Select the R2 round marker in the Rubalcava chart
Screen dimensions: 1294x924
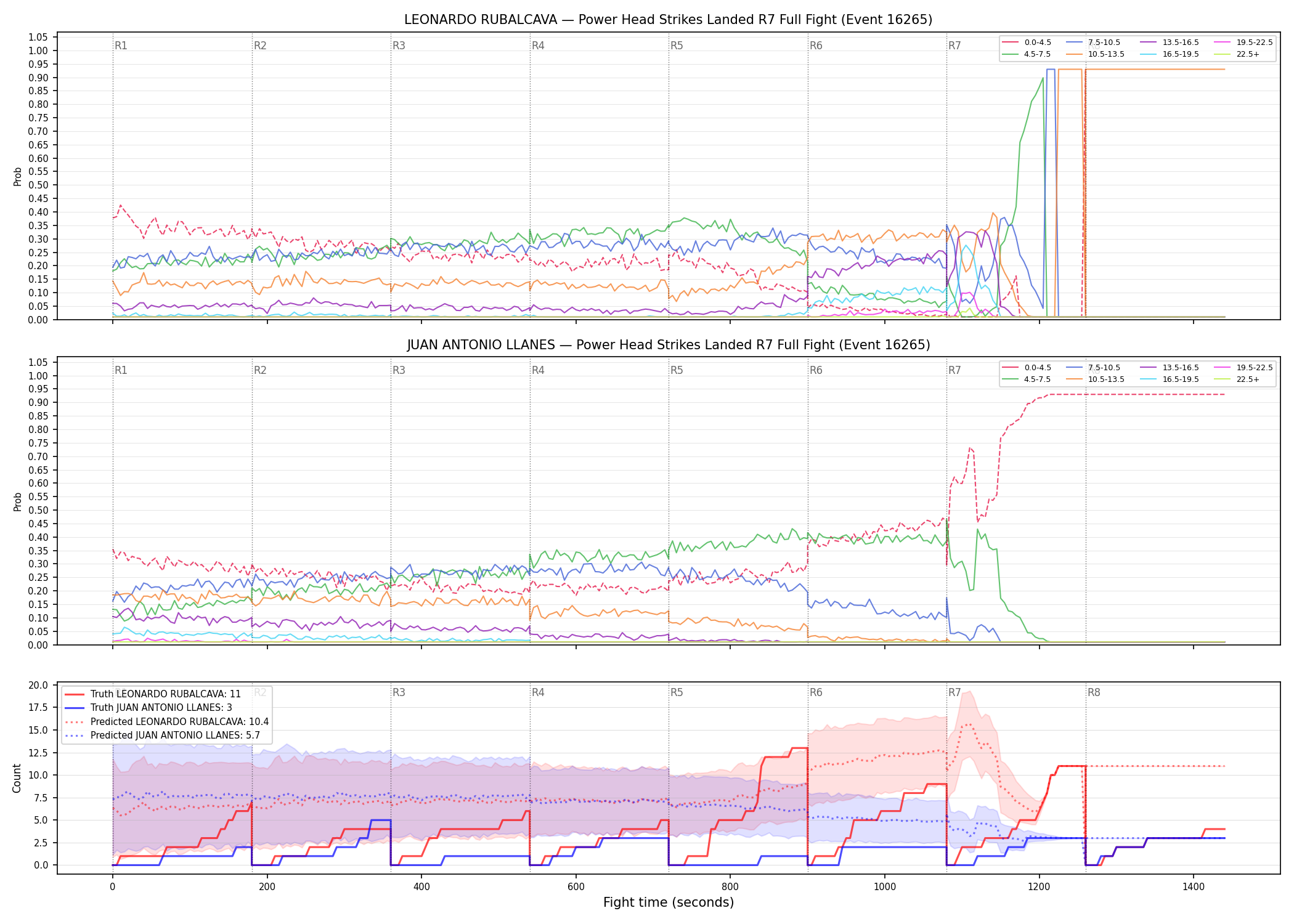[x=260, y=46]
